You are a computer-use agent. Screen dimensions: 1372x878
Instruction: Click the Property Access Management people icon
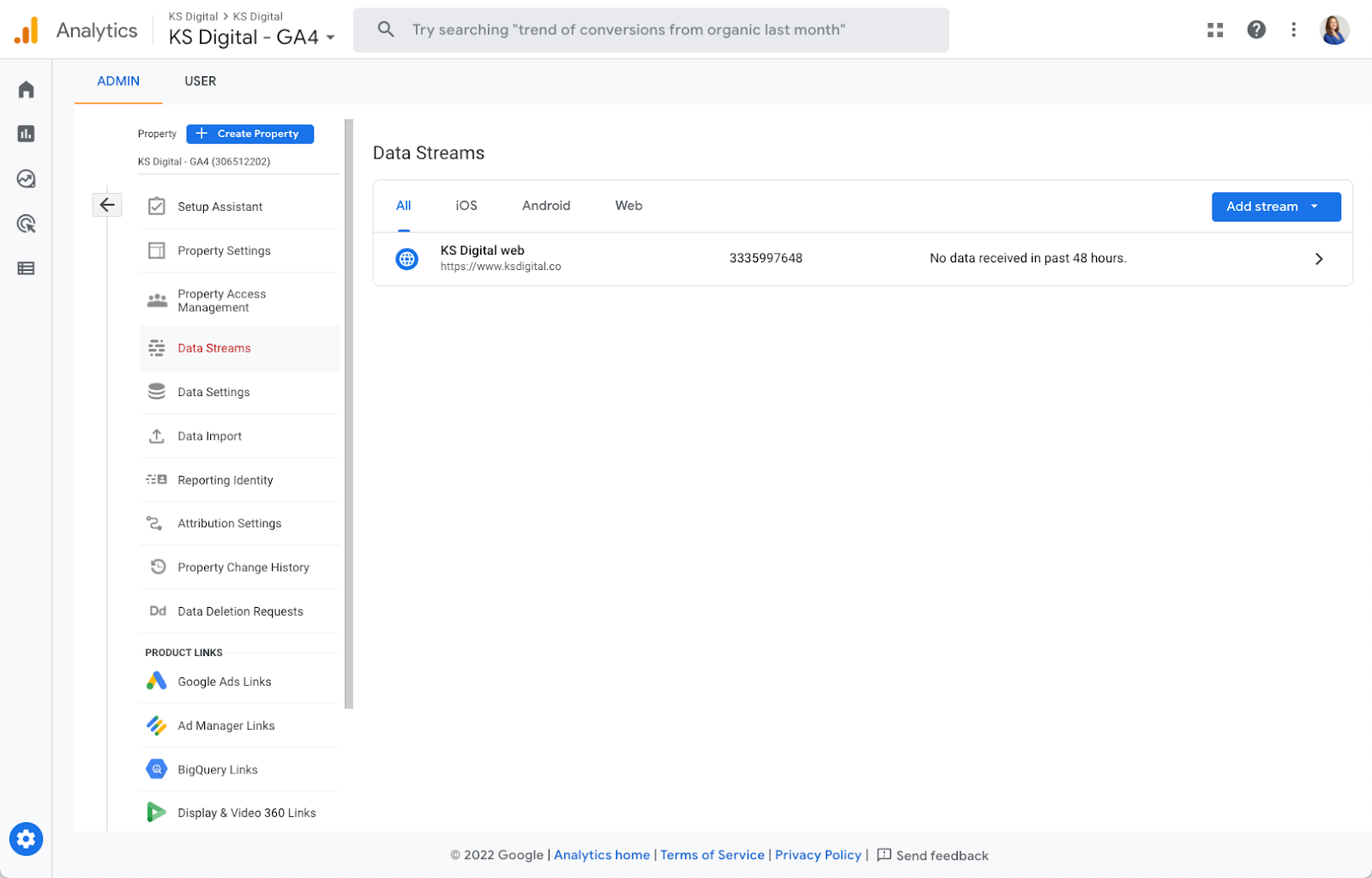pos(157,300)
